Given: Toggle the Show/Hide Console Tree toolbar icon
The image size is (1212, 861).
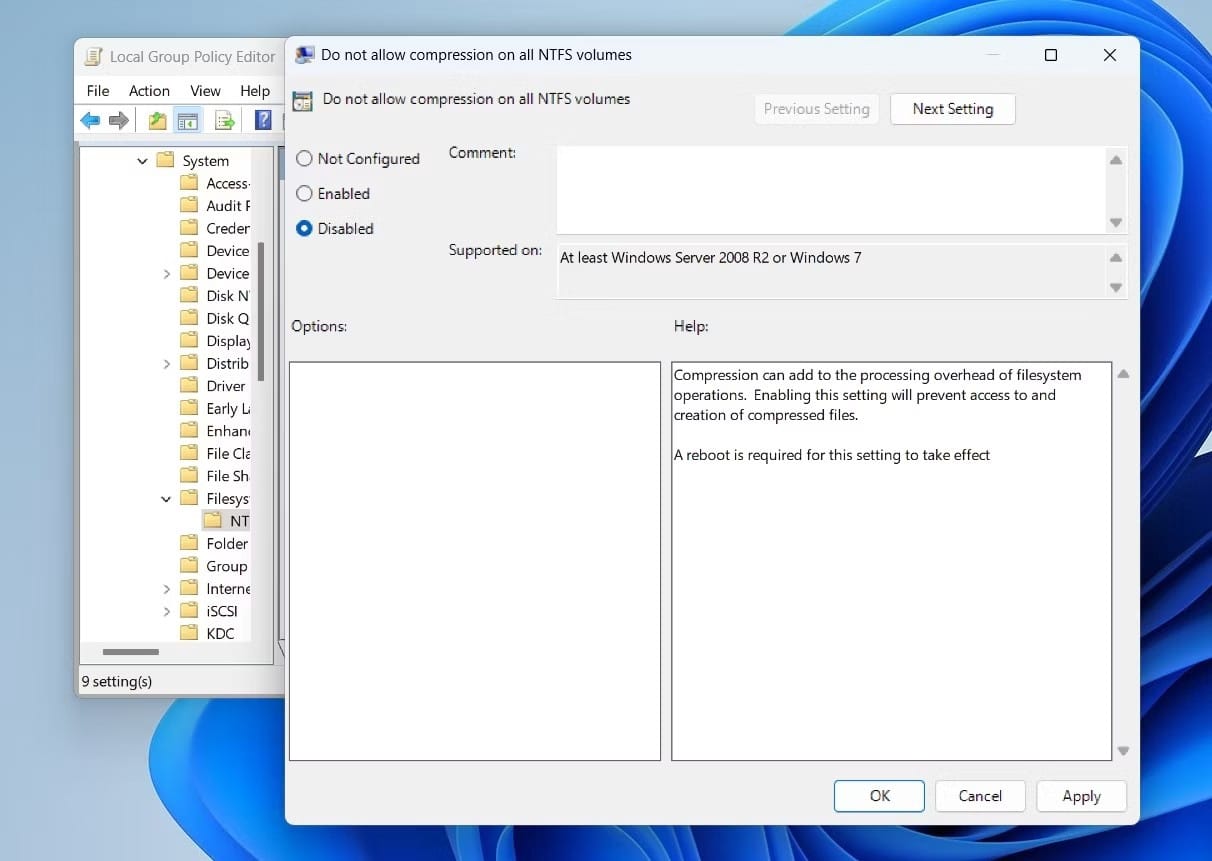Looking at the screenshot, I should pos(187,120).
